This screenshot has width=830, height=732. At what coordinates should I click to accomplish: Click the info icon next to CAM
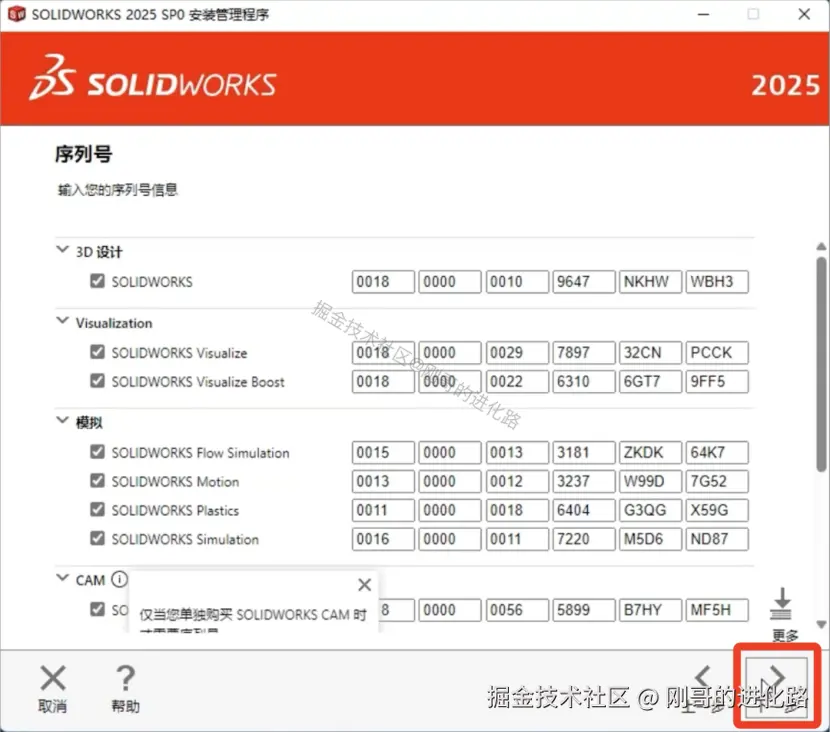pos(118,578)
